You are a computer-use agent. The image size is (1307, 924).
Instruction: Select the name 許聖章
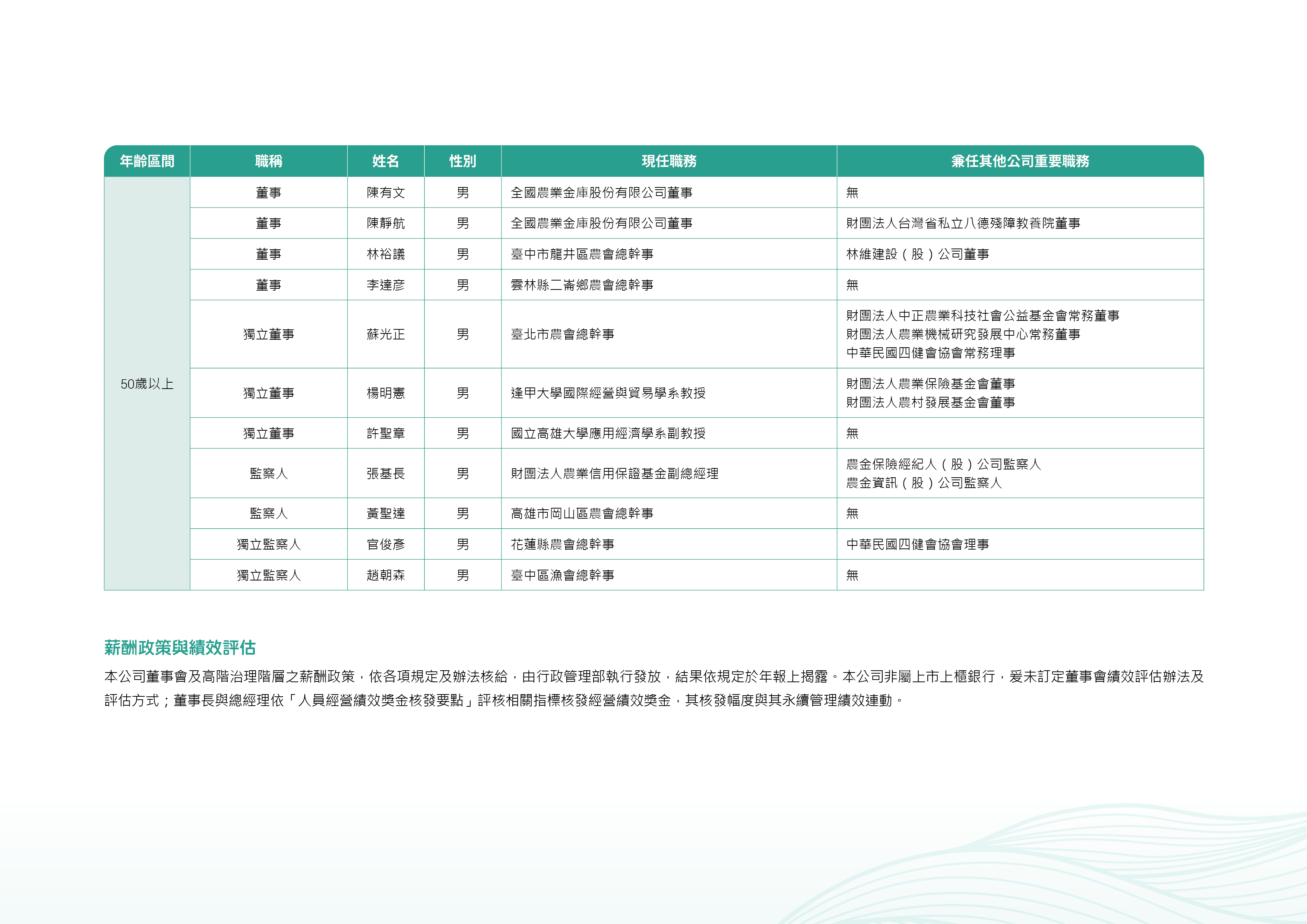tap(385, 433)
